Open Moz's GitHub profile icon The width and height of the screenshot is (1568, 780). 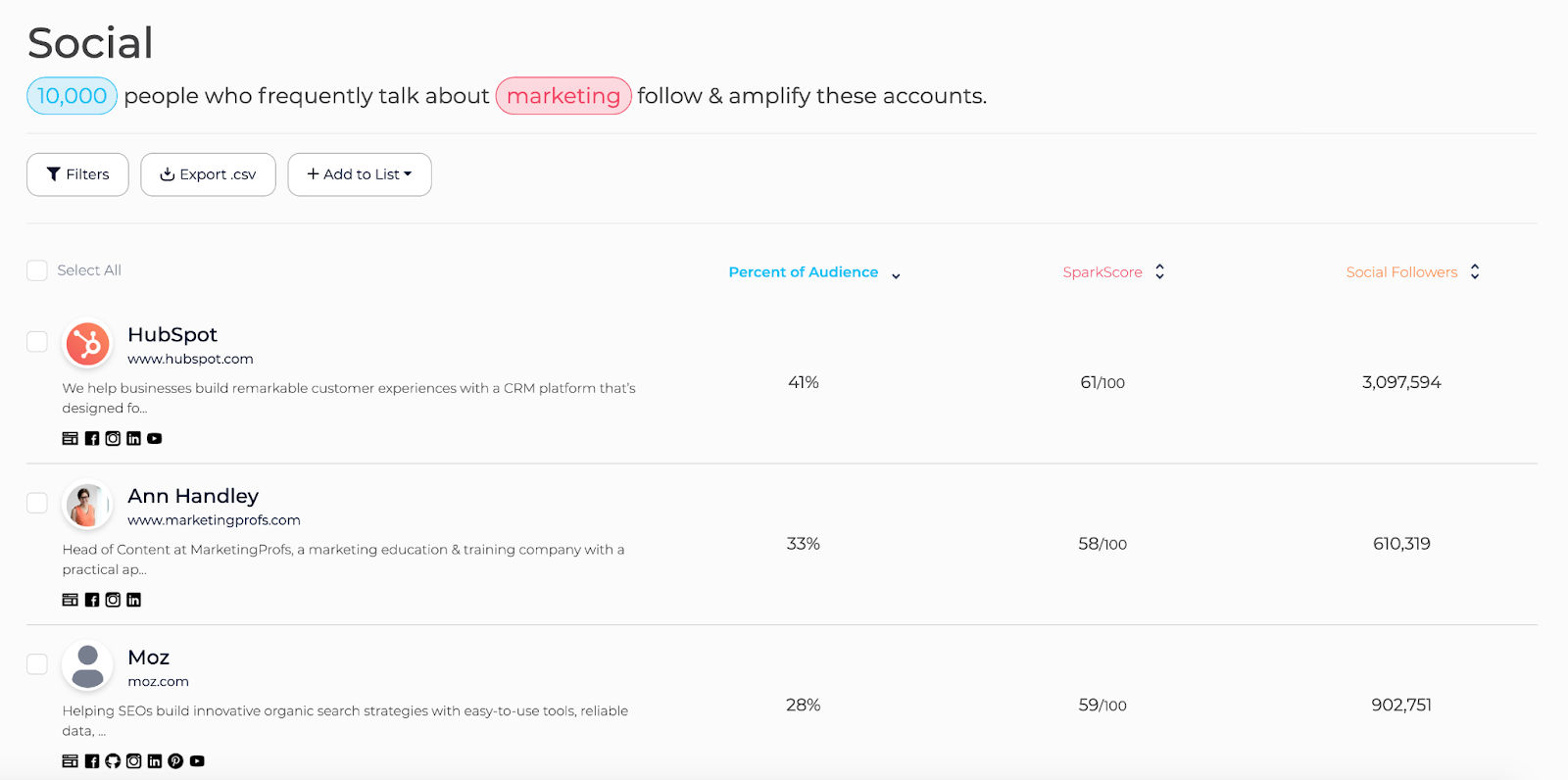(113, 761)
